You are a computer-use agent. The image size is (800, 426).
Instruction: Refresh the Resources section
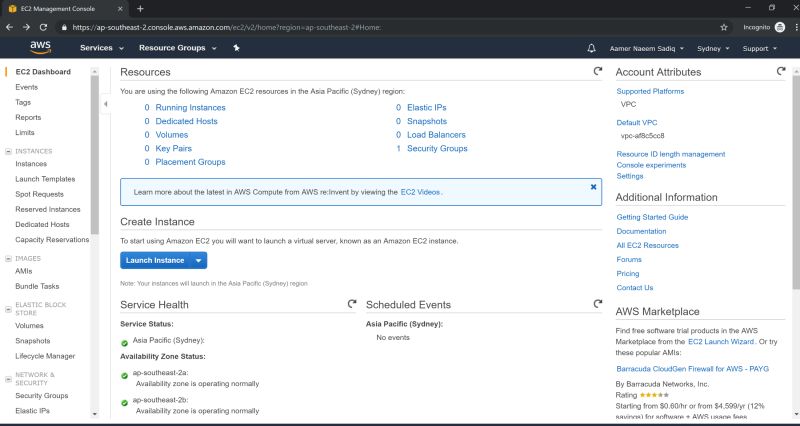(597, 71)
